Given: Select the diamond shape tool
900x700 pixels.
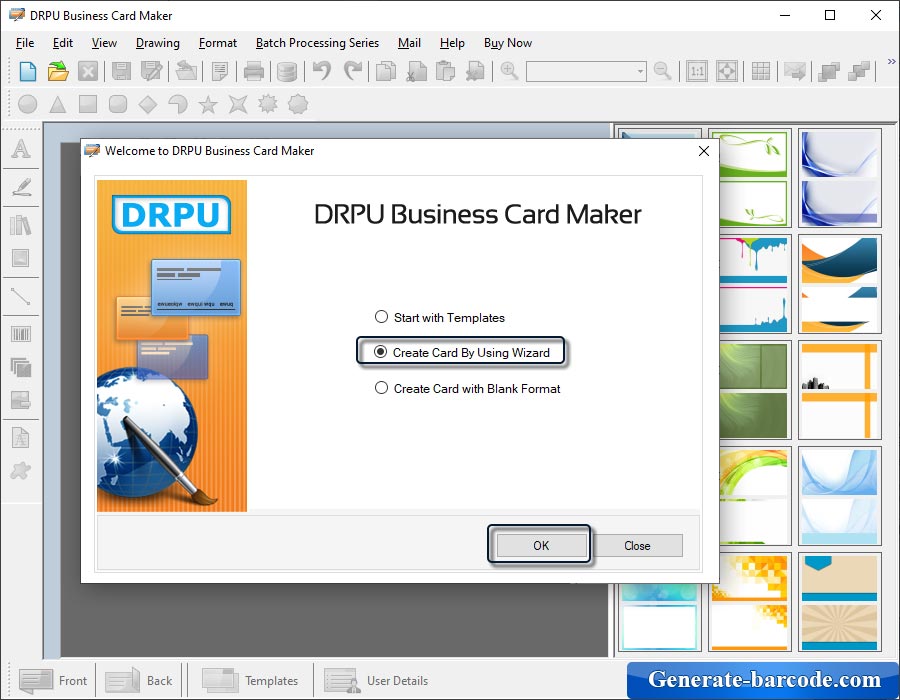Looking at the screenshot, I should point(148,104).
